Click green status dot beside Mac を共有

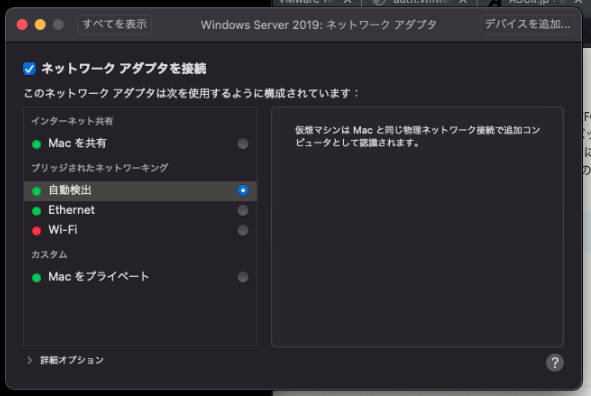(x=37, y=144)
